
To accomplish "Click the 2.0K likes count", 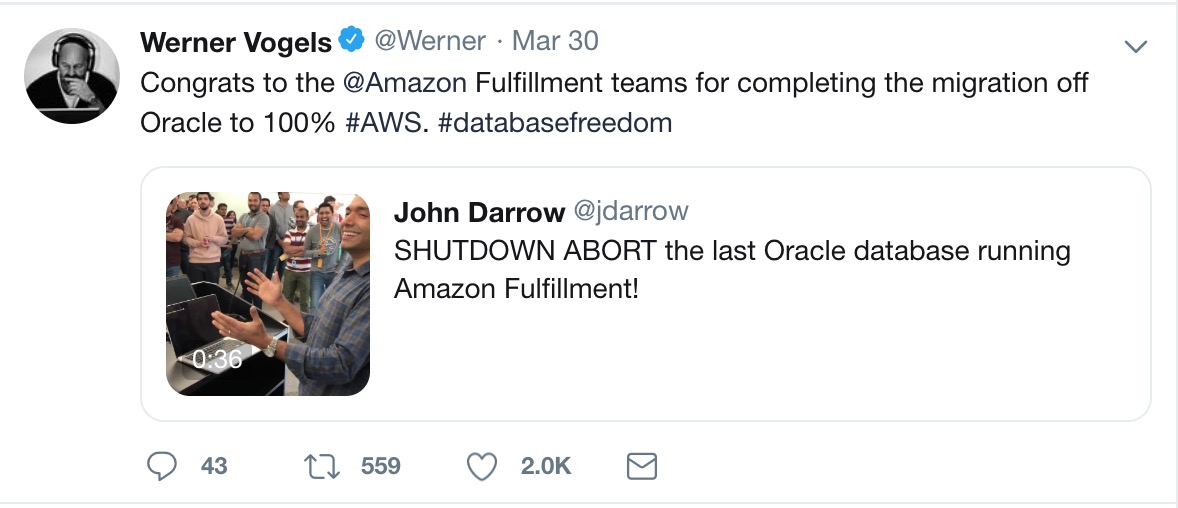I will [x=545, y=466].
